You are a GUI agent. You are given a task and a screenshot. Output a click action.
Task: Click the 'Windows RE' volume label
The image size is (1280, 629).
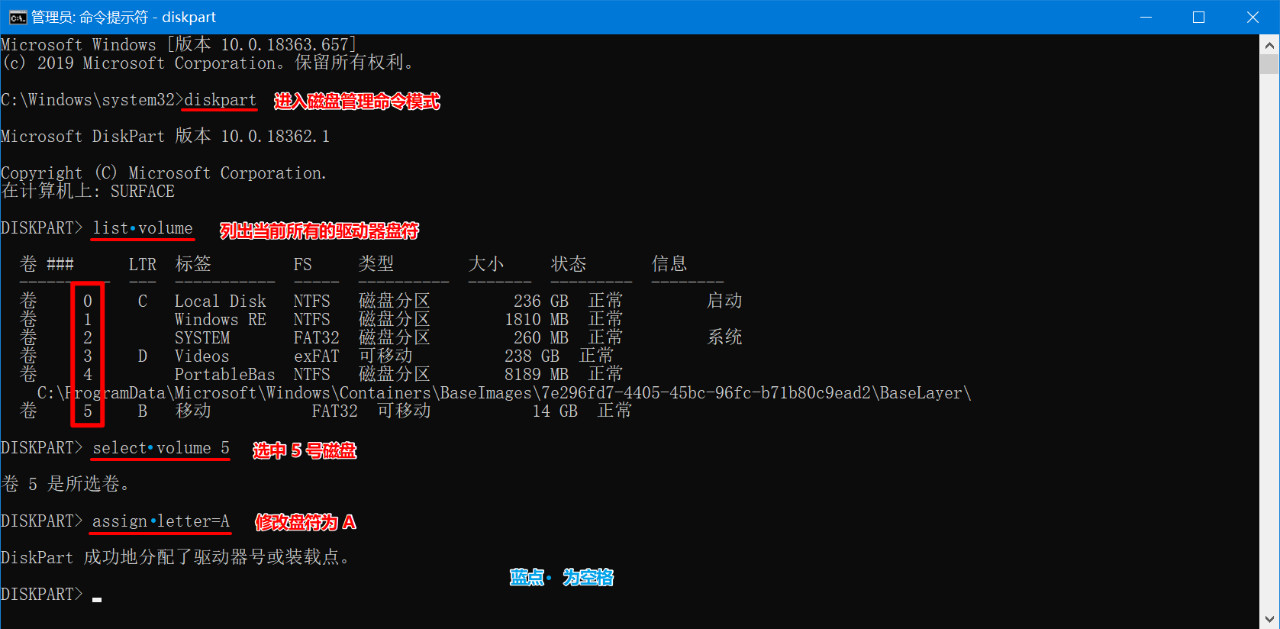click(x=220, y=319)
